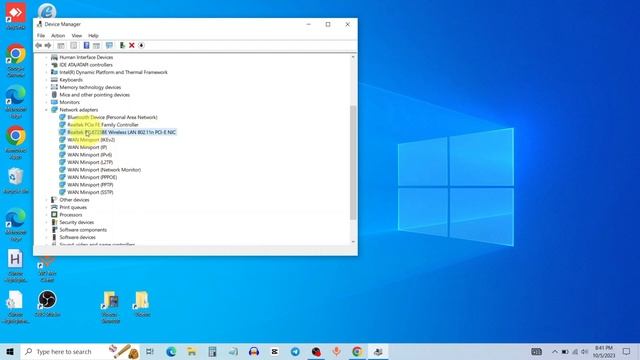Toggle the Show/Hide Action Pane toolbar icon
Screen dimensions: 640x360
[96, 45]
